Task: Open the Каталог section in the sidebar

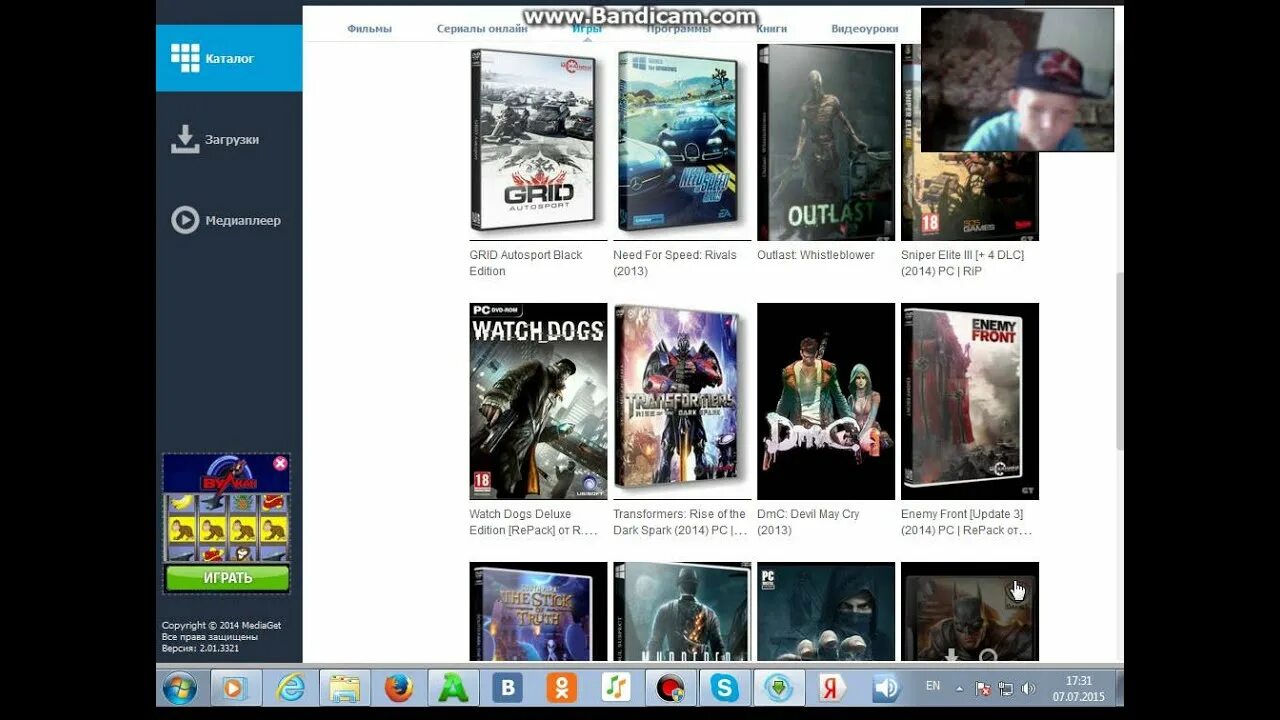Action: [x=229, y=58]
